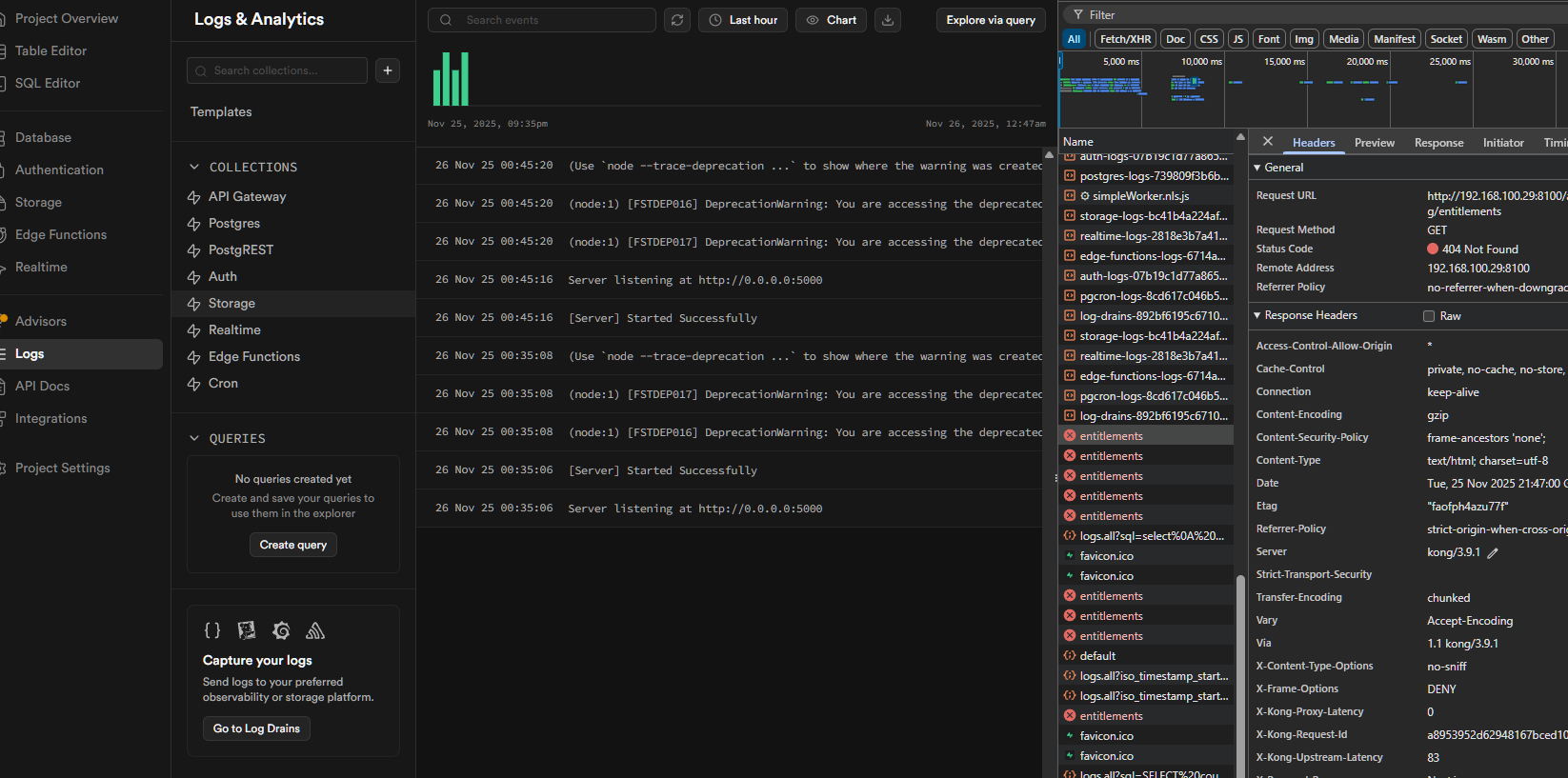Click the Search events input field

point(553,20)
